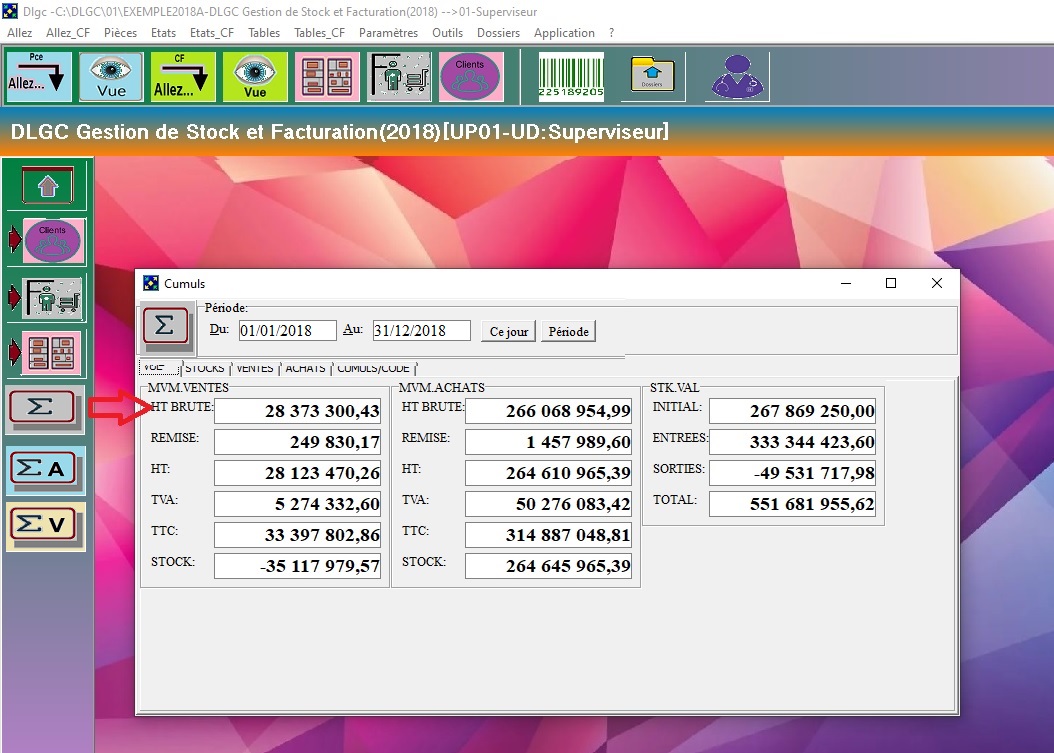Open the Tables menu

264,33
